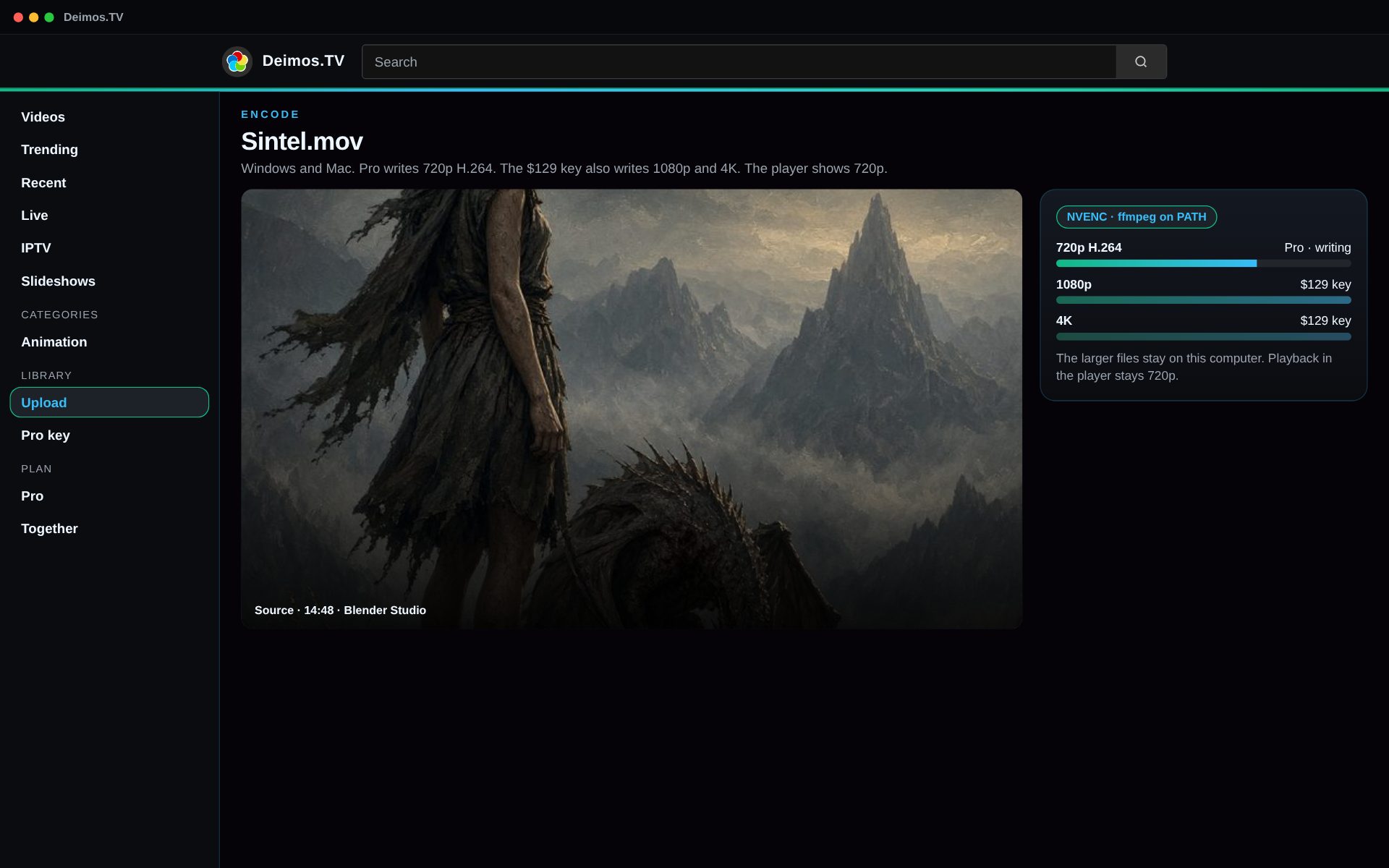The height and width of the screenshot is (868, 1389).
Task: Focus the Search input field
Action: pyautogui.click(x=739, y=61)
